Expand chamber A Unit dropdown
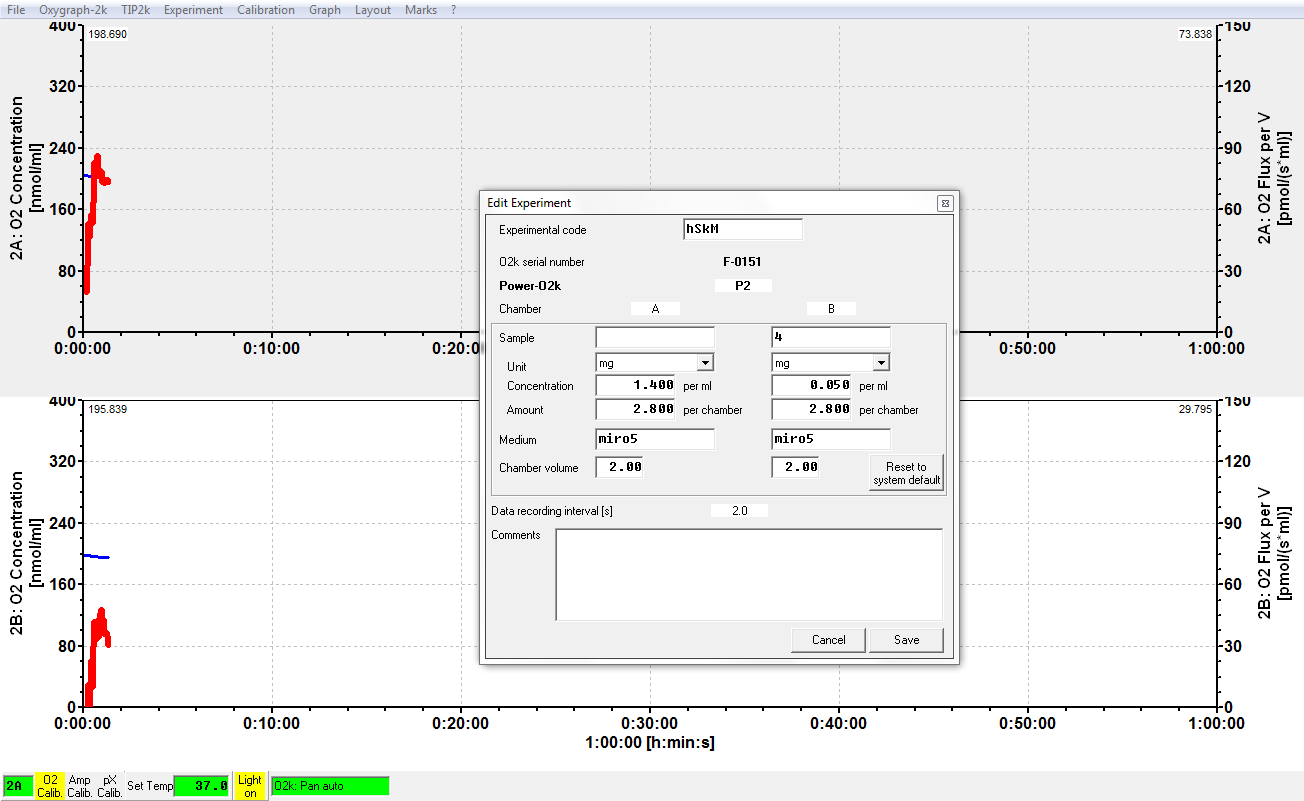Viewport: 1304px width, 801px height. click(x=705, y=362)
